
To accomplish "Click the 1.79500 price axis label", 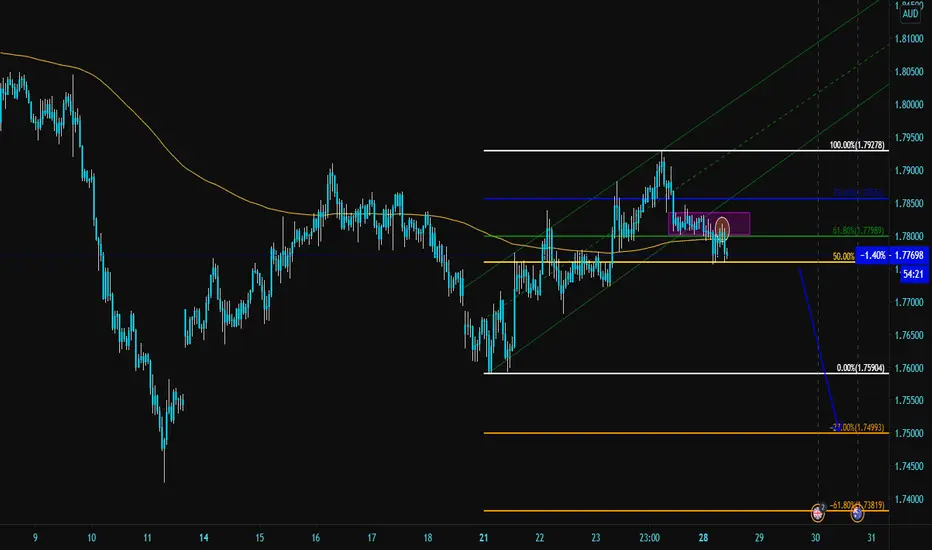I will point(909,137).
